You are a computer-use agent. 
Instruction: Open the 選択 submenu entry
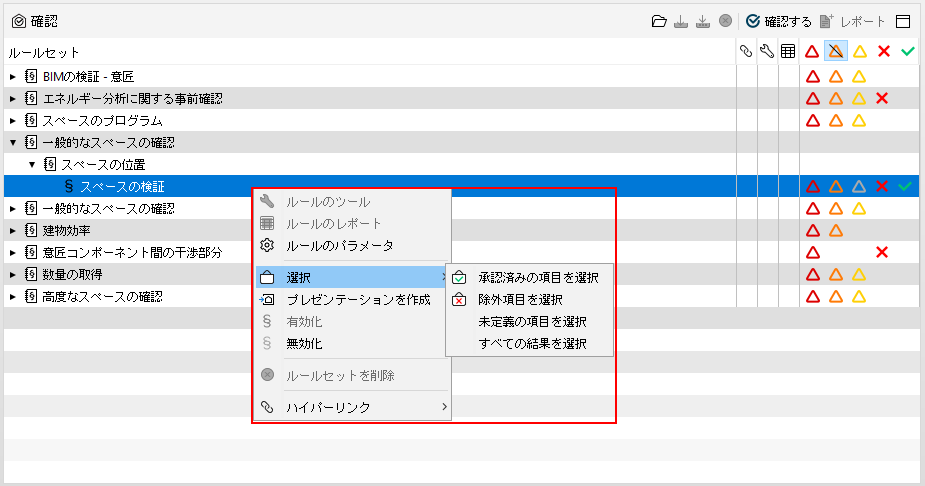coord(353,277)
